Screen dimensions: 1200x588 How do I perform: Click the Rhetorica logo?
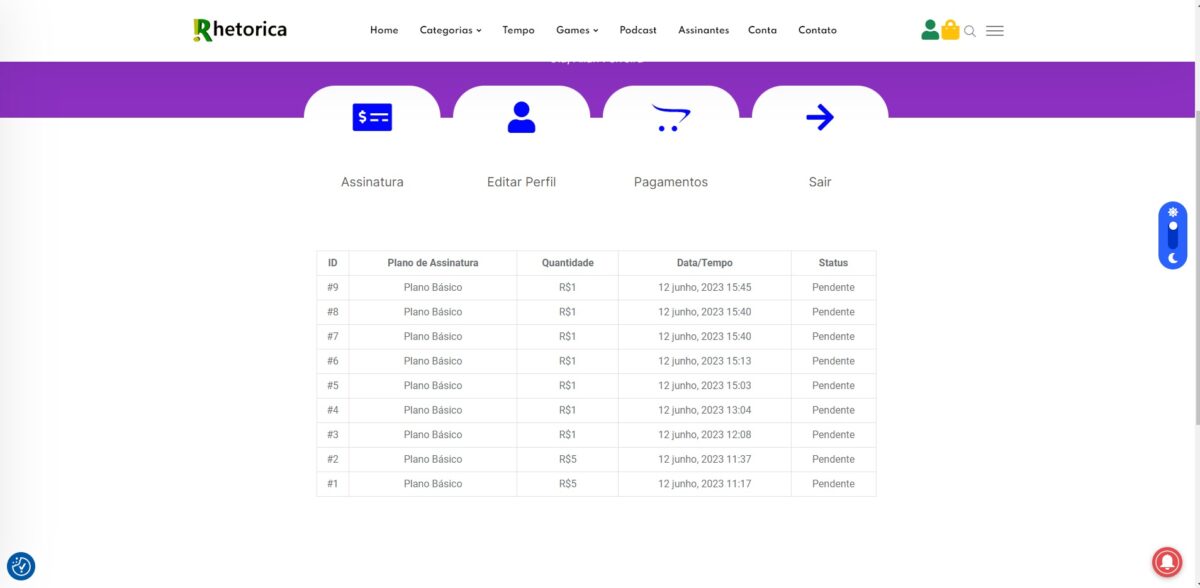pyautogui.click(x=240, y=30)
